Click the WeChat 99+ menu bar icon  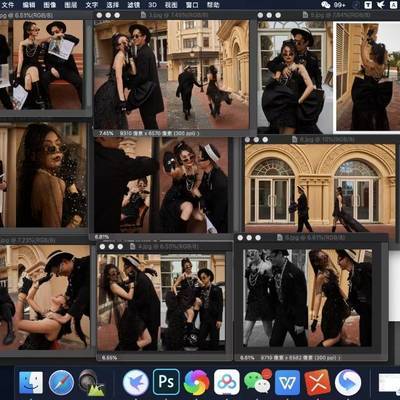(333, 5)
